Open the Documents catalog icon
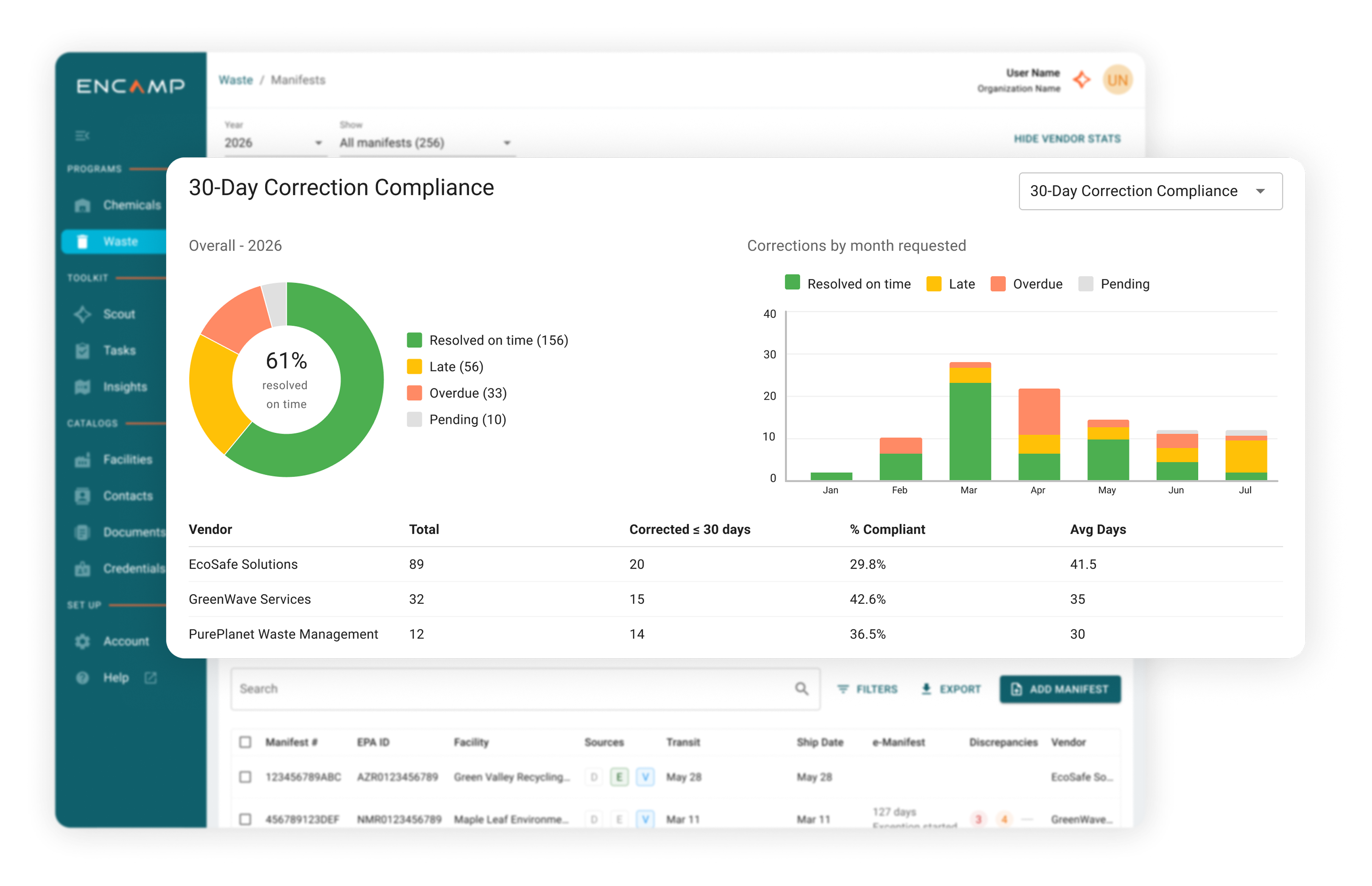Screen dimensions: 1372x886 (82, 532)
